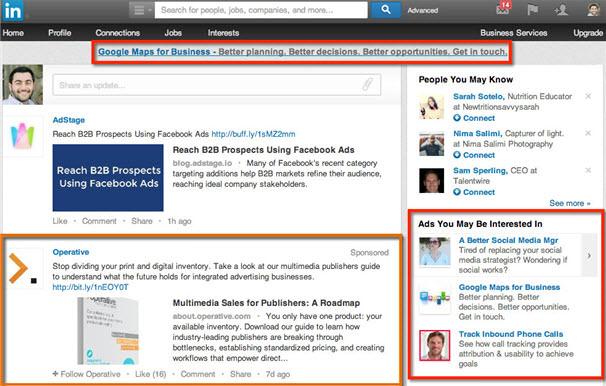Click the add connections person icon
Viewport: 606px width, 386px height.
click(x=561, y=10)
